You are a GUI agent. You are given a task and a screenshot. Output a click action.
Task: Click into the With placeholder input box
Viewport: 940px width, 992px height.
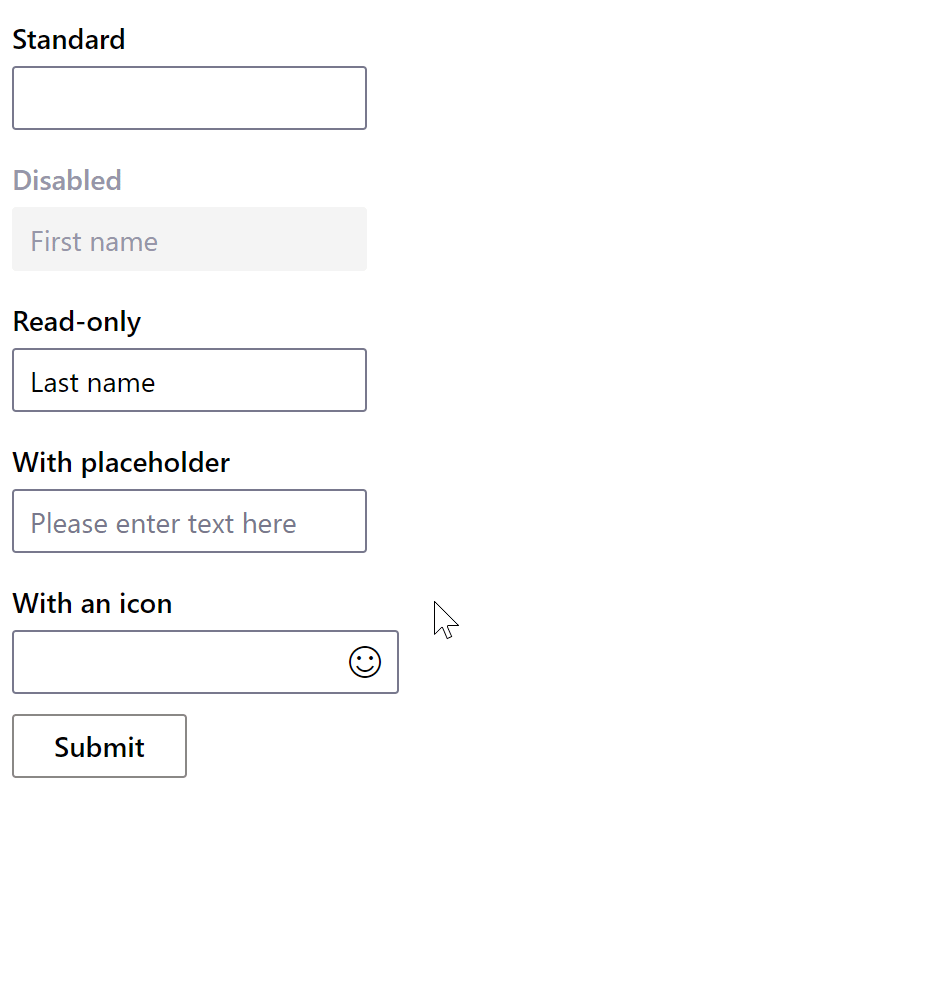pos(189,521)
